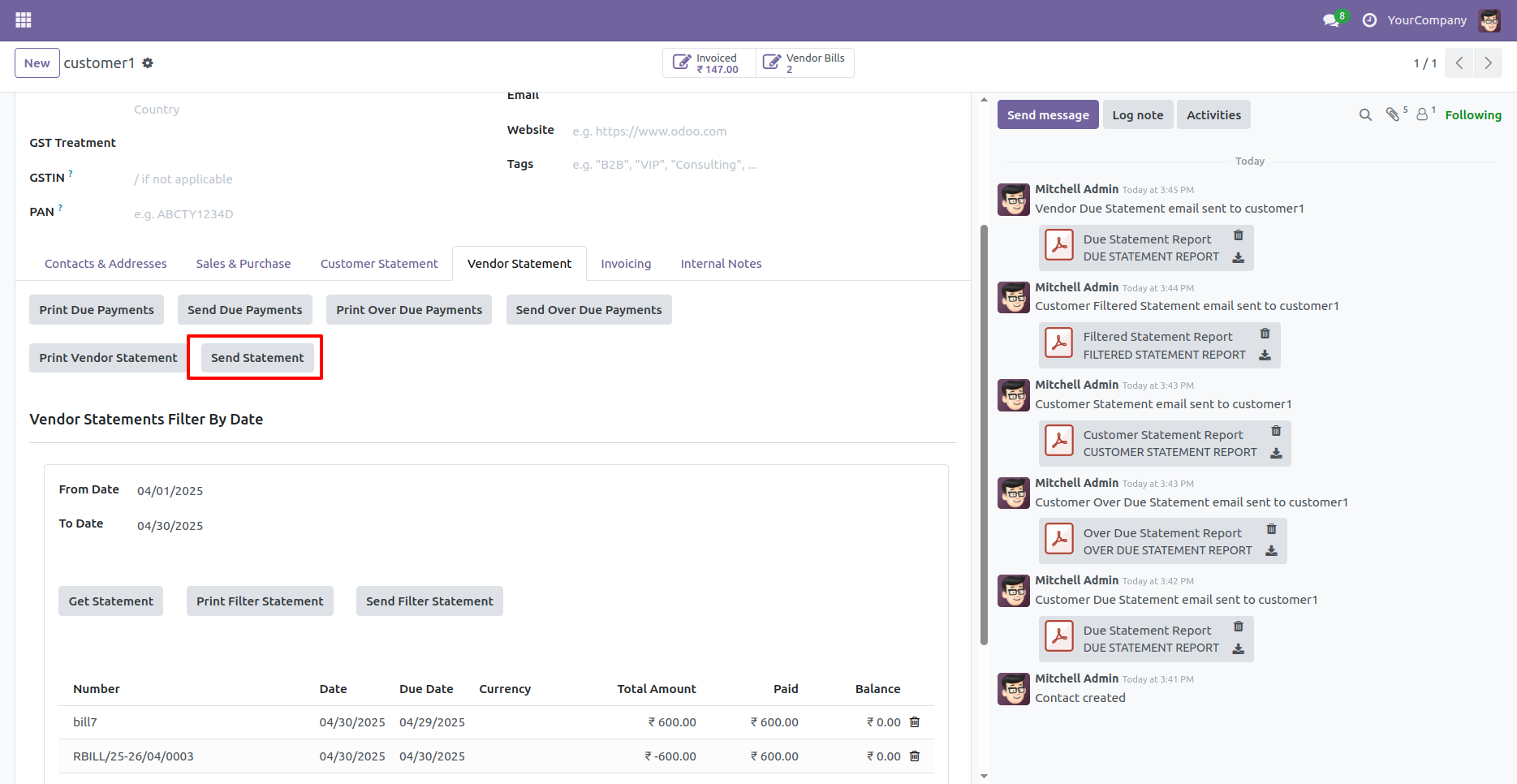The width and height of the screenshot is (1517, 784).
Task: Open the RBILL/25-26/04/0003 record
Action: coord(133,756)
